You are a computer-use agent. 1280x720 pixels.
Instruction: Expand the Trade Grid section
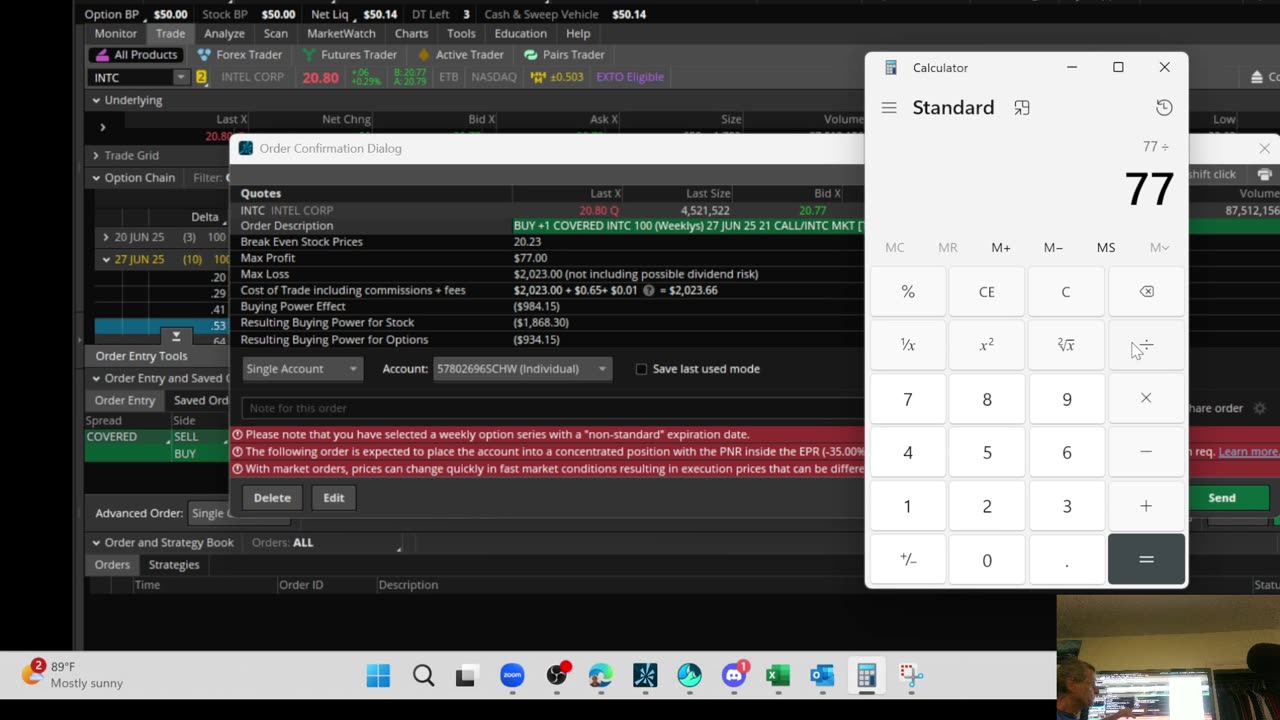tap(96, 155)
